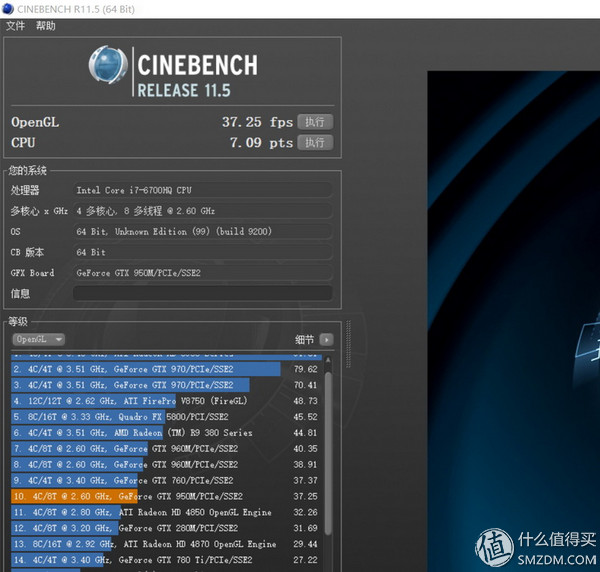Click the 处理器 field Intel Core i7-6700HQ

coord(202,190)
